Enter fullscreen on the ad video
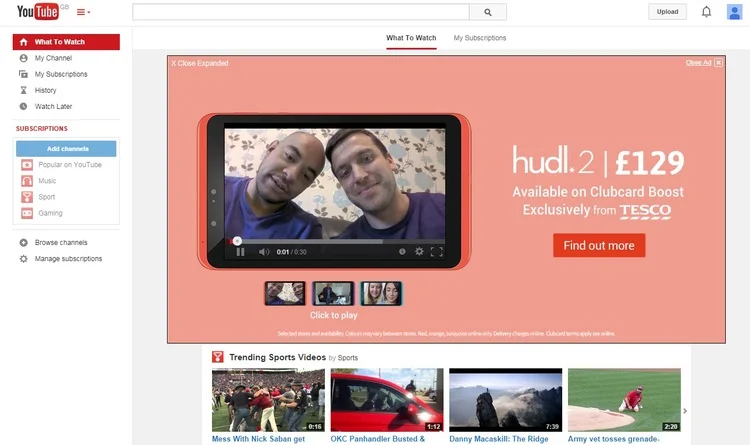Viewport: 750px width, 445px height. (436, 252)
